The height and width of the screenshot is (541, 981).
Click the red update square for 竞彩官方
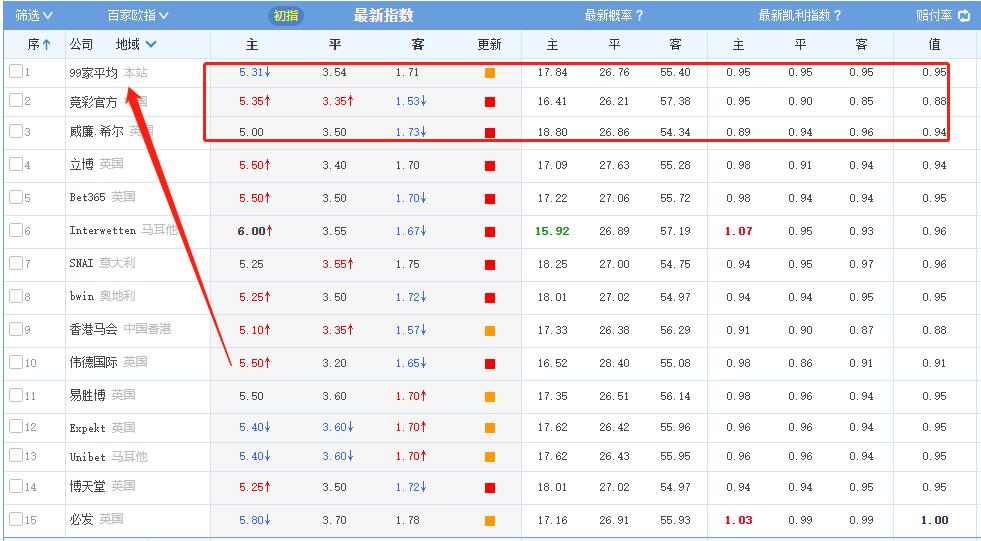[490, 102]
